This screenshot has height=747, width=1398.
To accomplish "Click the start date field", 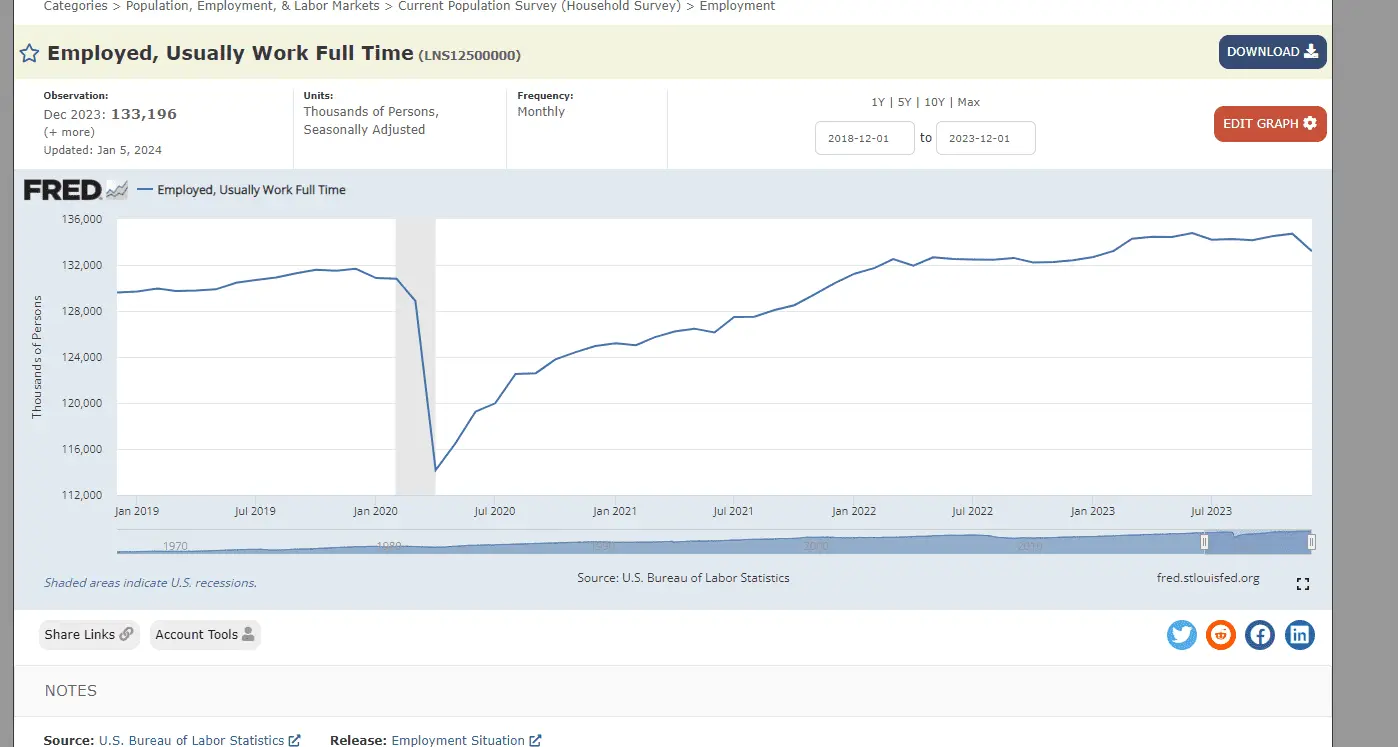I will point(864,138).
